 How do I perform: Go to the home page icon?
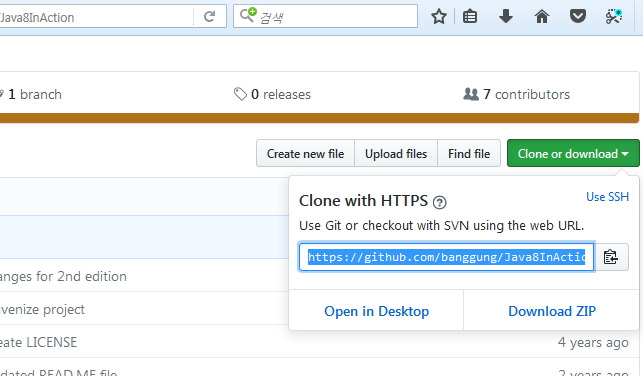tap(542, 16)
